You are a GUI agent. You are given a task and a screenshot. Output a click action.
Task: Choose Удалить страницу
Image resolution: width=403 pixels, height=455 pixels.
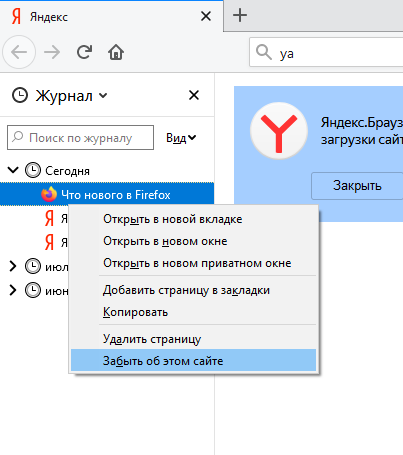click(x=193, y=339)
